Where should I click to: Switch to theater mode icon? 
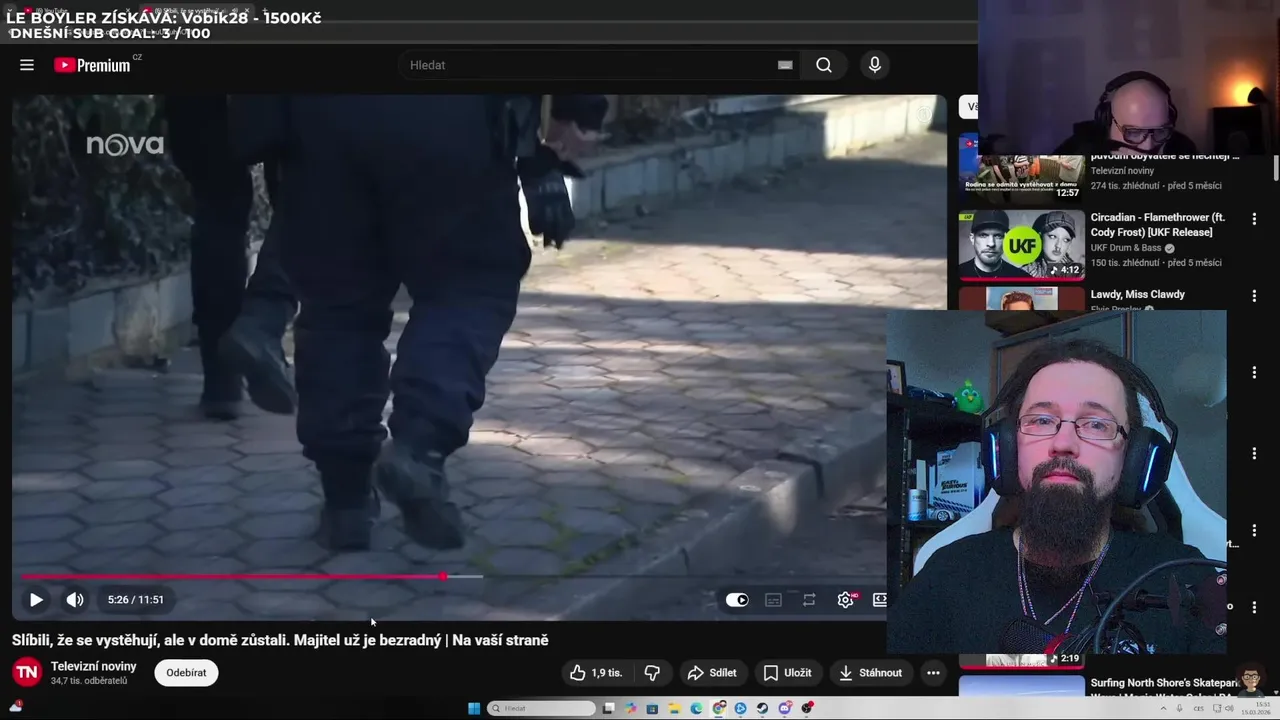click(880, 600)
